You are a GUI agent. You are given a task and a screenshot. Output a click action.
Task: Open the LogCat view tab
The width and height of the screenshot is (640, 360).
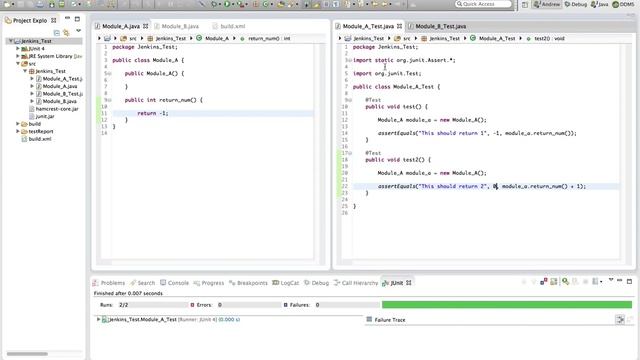286,283
